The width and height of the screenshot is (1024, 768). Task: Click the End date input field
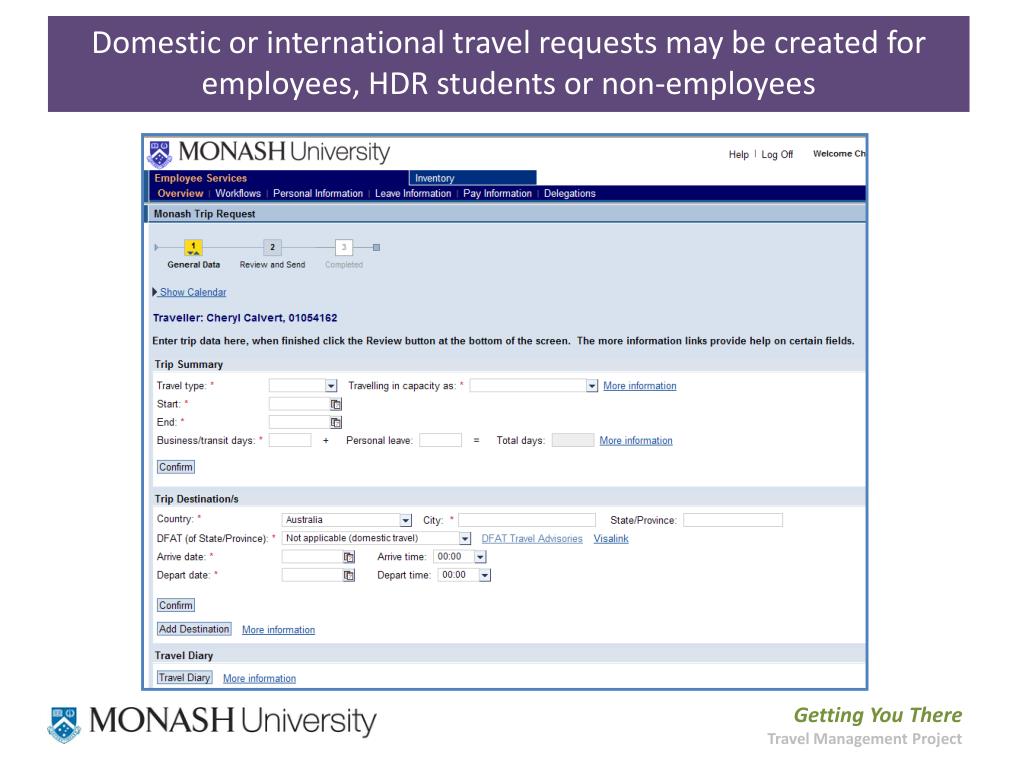point(300,423)
